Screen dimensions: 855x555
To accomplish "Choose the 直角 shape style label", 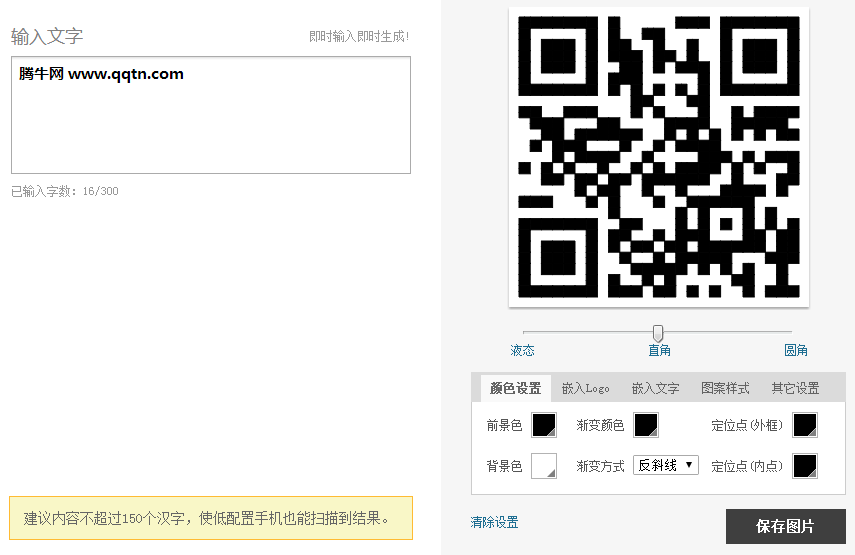I will click(x=659, y=350).
